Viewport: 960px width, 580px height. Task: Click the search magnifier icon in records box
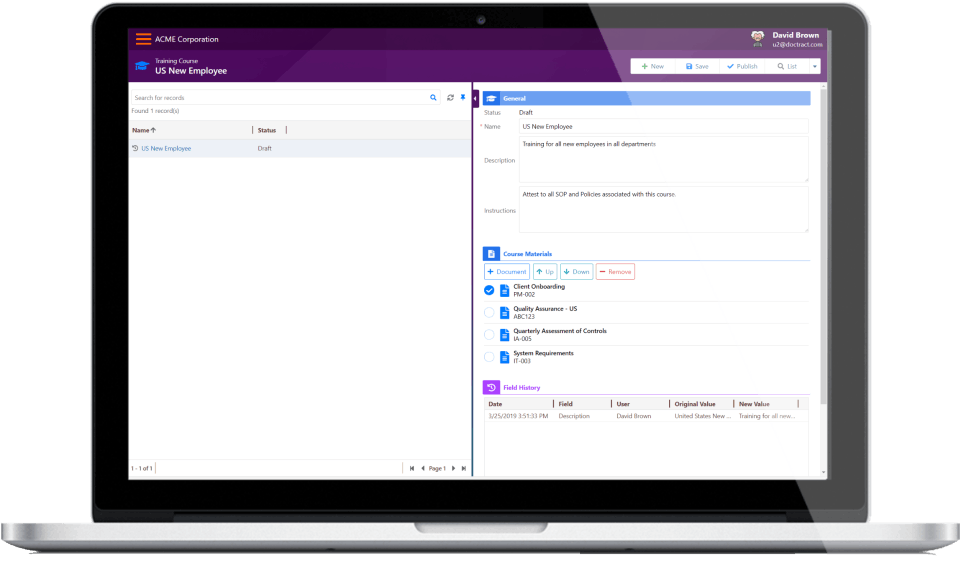point(433,97)
